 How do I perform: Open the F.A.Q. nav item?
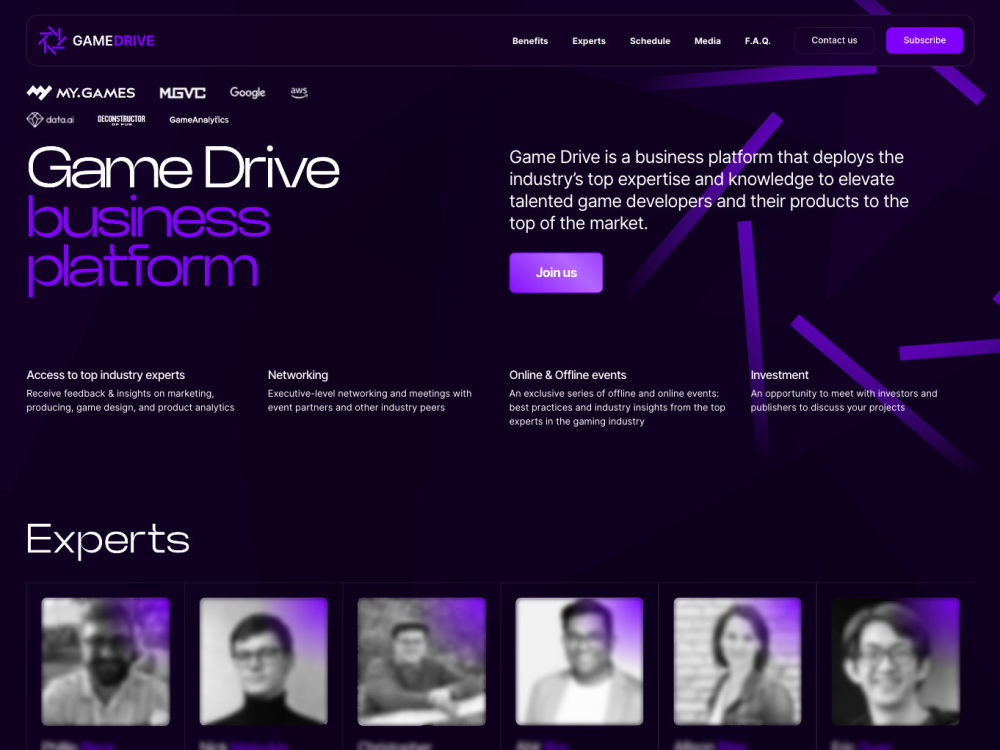[758, 41]
